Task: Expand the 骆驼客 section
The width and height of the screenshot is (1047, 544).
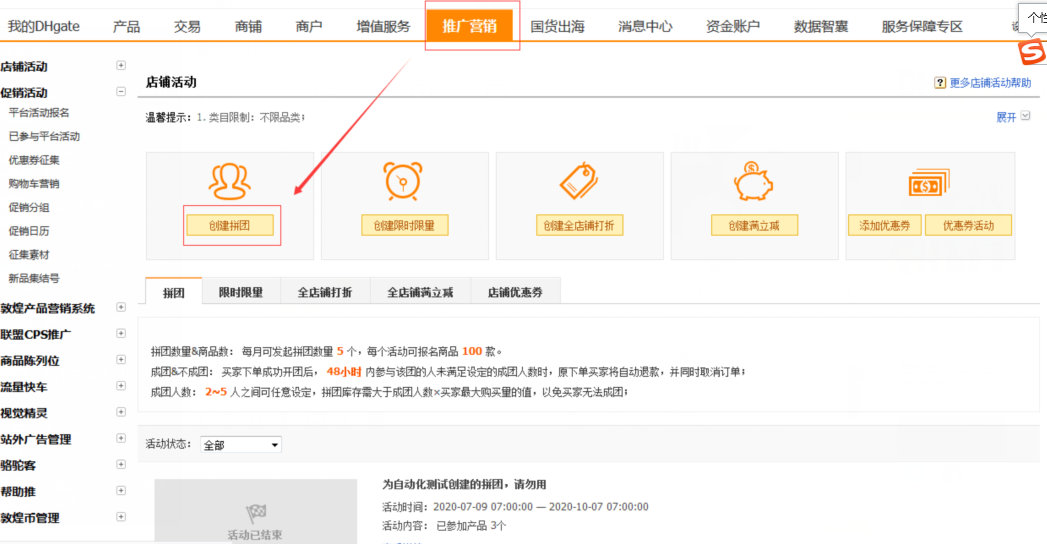Action: 121,465
